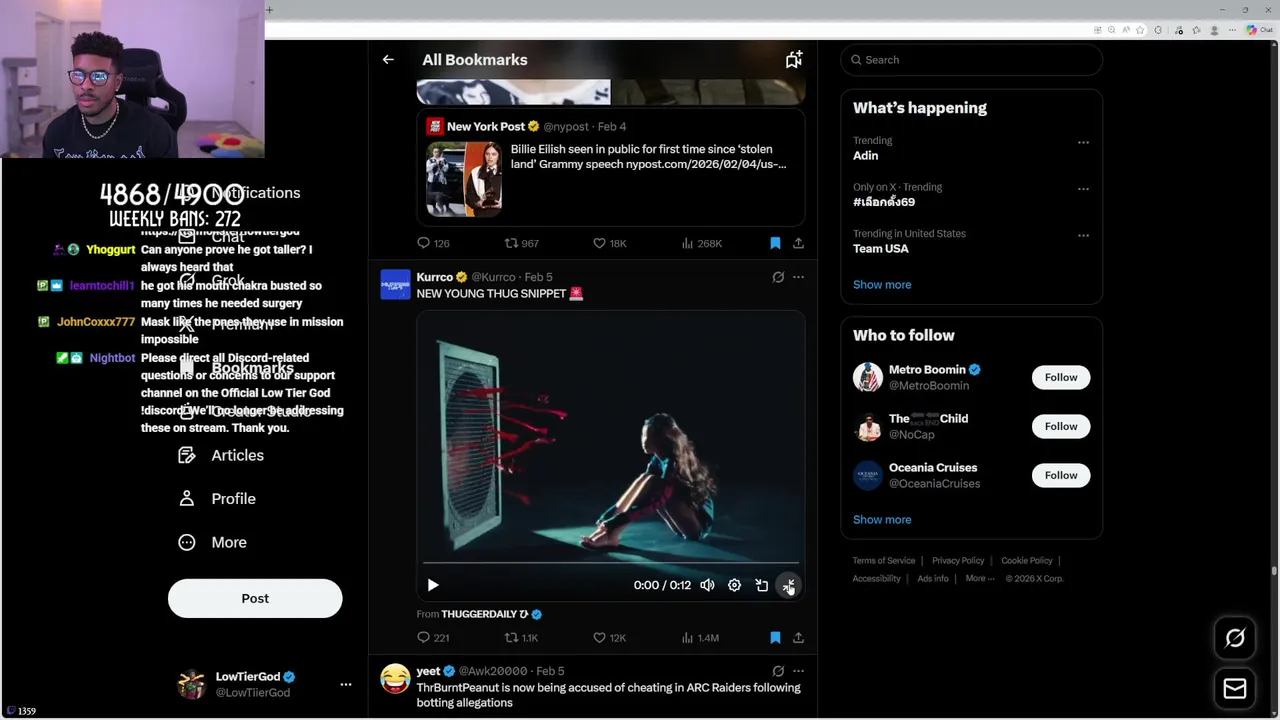Like the New York Post tweet
The height and width of the screenshot is (720, 1280).
tap(609, 243)
